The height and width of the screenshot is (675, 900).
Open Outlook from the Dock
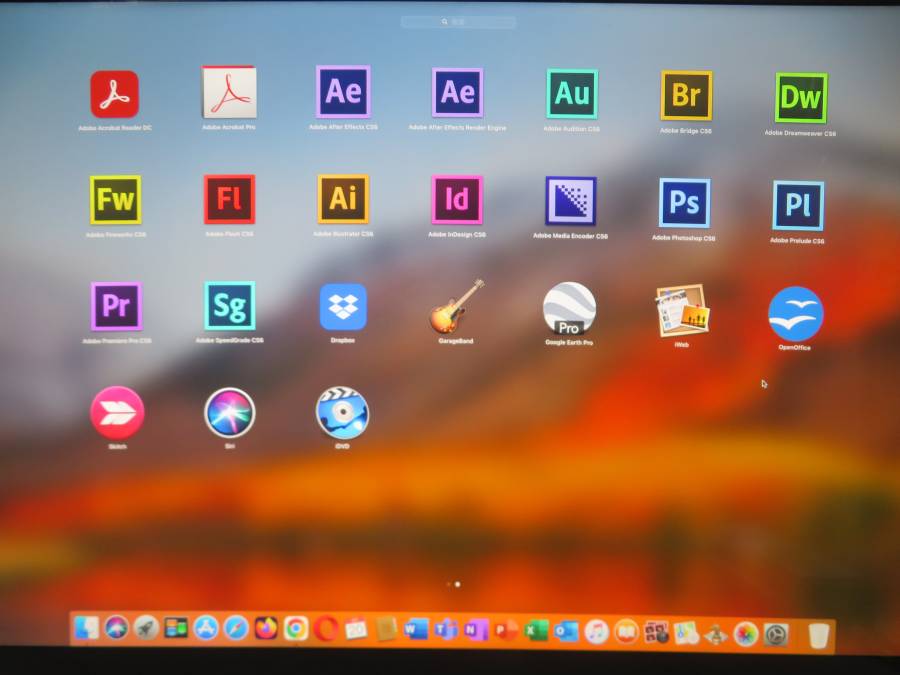[x=566, y=632]
